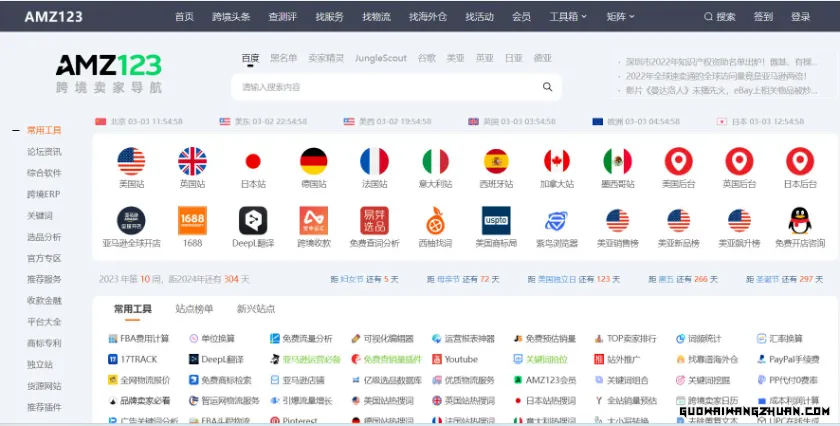The width and height of the screenshot is (840, 426).
Task: Open the 法国站 France flag icon
Action: (374, 161)
